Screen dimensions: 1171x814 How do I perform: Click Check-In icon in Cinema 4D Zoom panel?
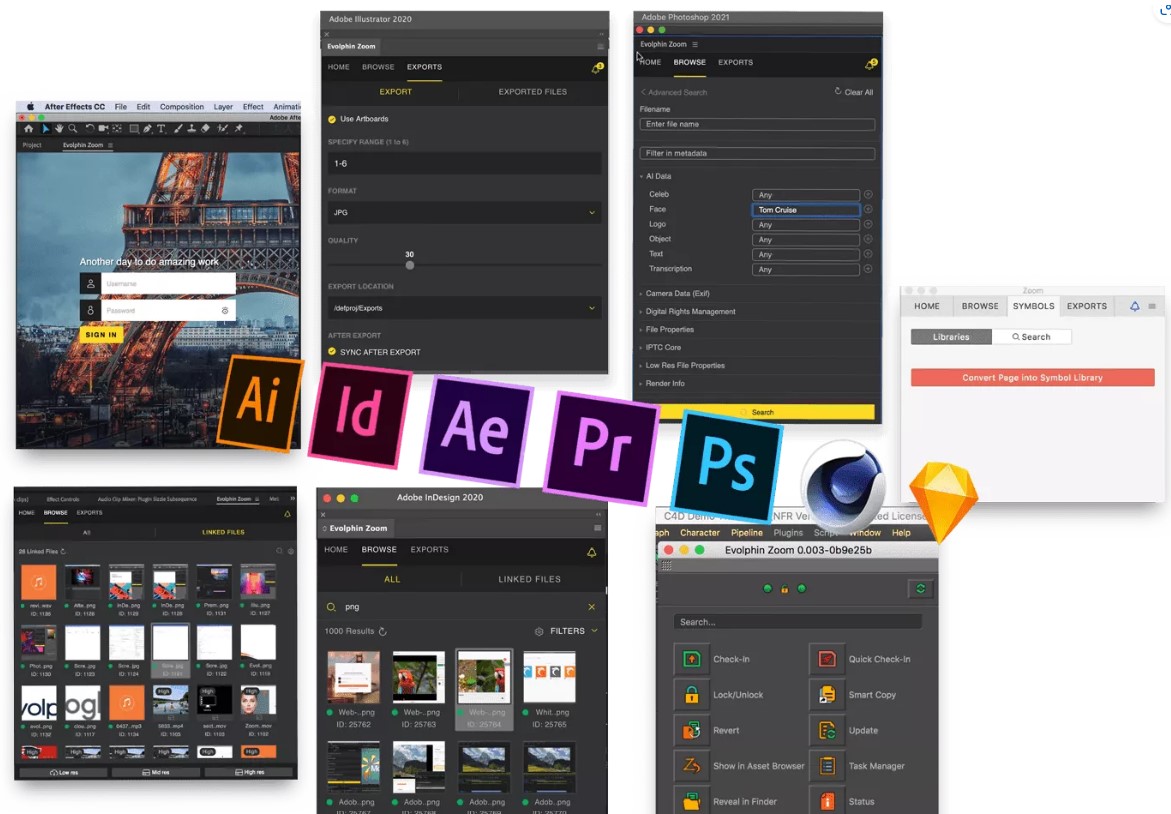[x=692, y=659]
